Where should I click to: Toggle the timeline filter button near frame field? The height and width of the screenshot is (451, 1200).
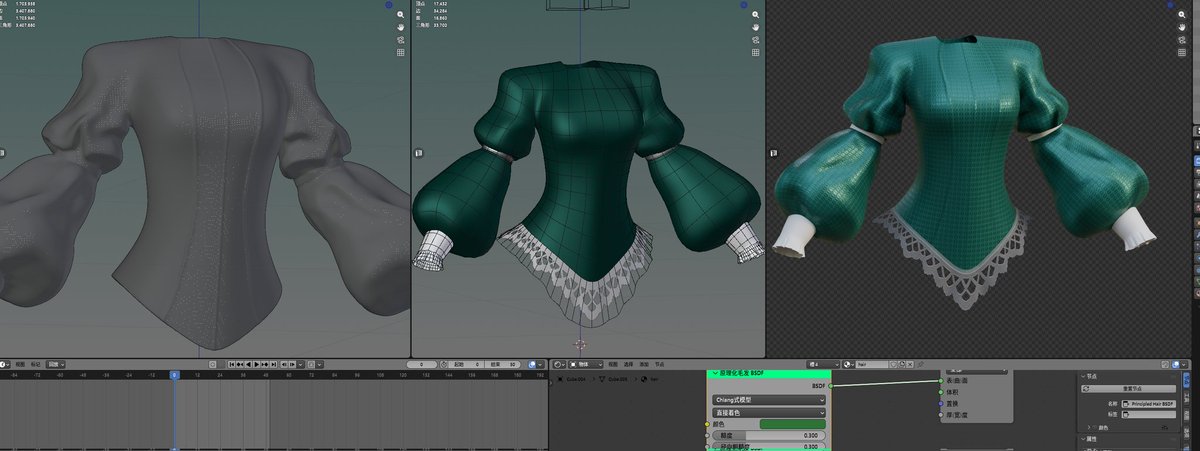coord(532,364)
